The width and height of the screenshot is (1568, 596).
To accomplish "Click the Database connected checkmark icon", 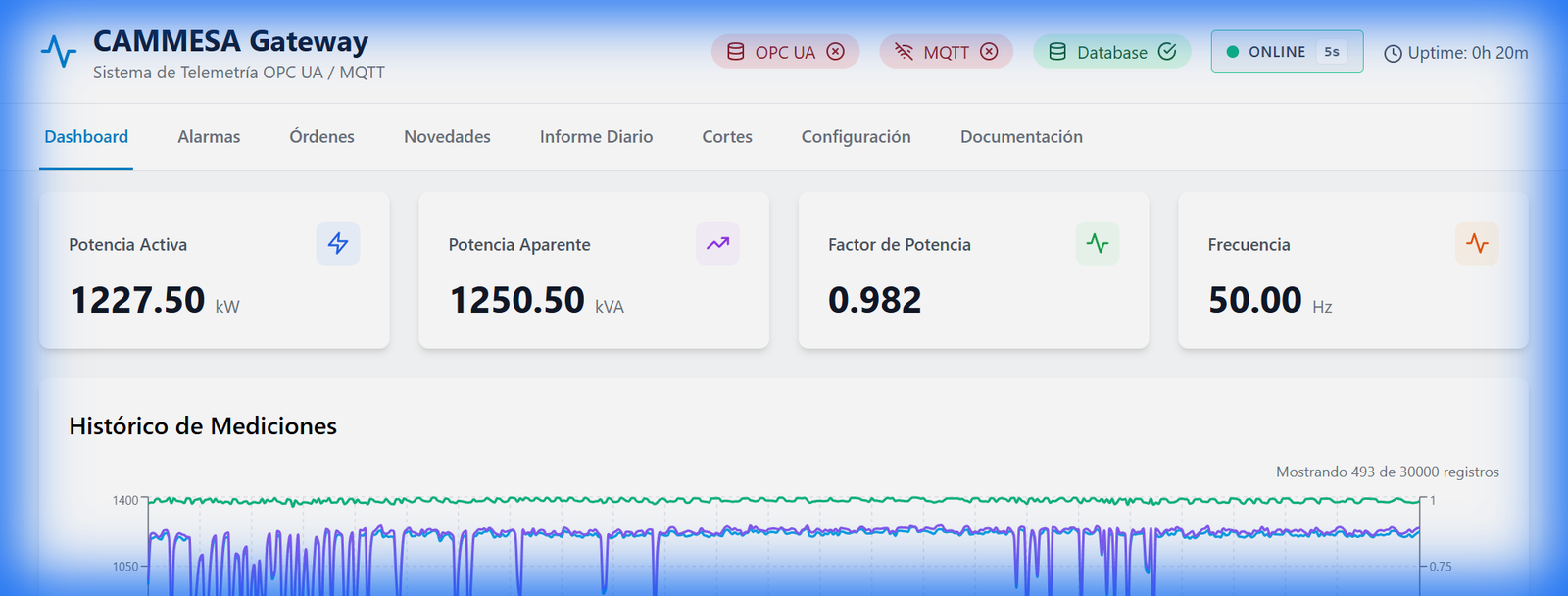I will [1167, 52].
